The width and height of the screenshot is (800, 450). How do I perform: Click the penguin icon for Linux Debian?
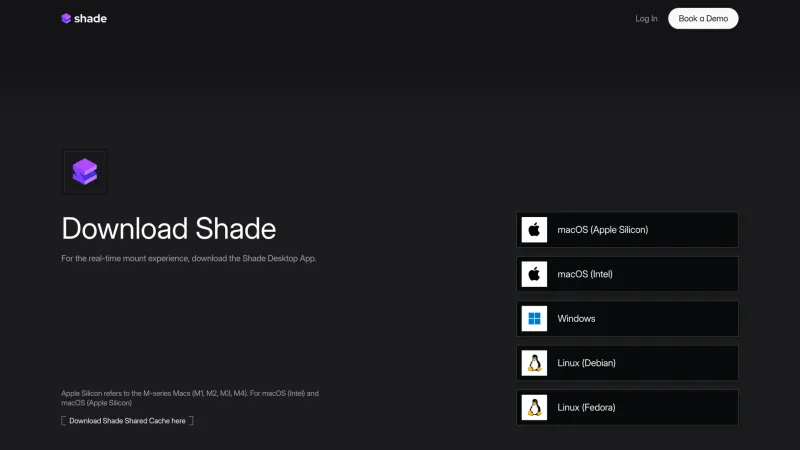(x=534, y=363)
